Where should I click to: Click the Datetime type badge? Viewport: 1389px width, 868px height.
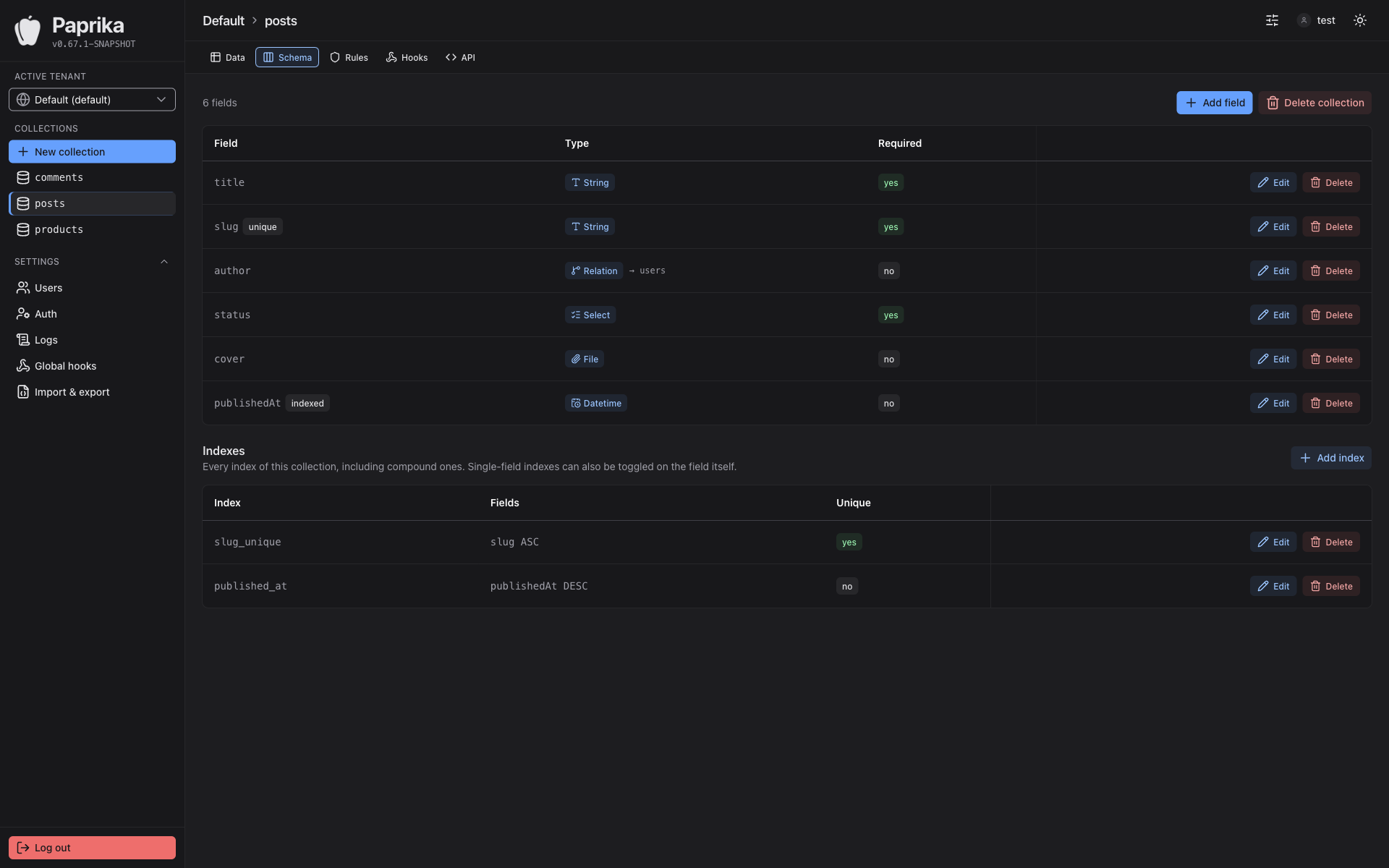tap(596, 404)
